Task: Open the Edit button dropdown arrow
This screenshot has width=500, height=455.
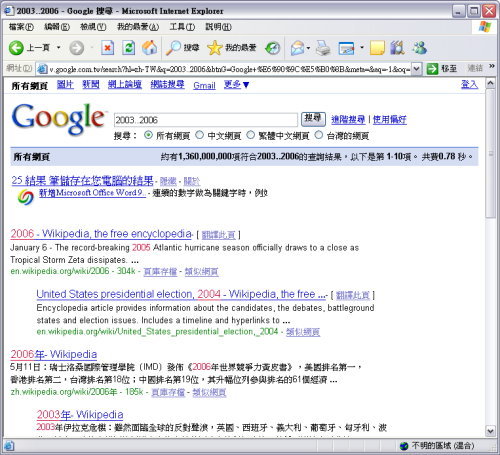Action: pyautogui.click(x=361, y=48)
